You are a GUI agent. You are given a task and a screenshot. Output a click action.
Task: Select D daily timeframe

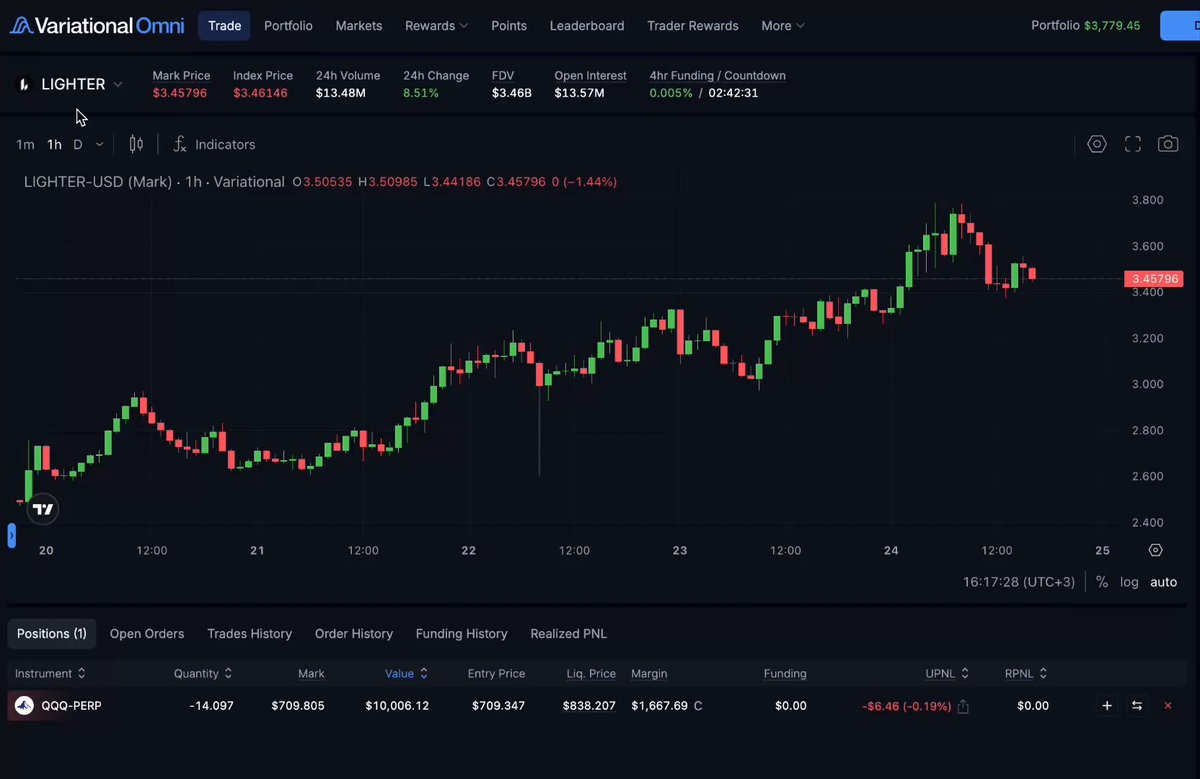[x=78, y=144]
